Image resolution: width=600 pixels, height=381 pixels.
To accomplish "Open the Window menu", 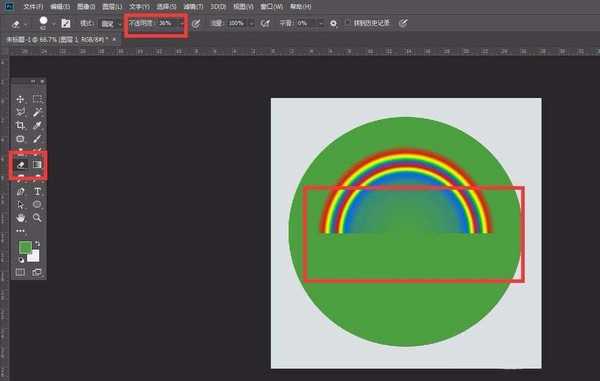I will tap(272, 7).
